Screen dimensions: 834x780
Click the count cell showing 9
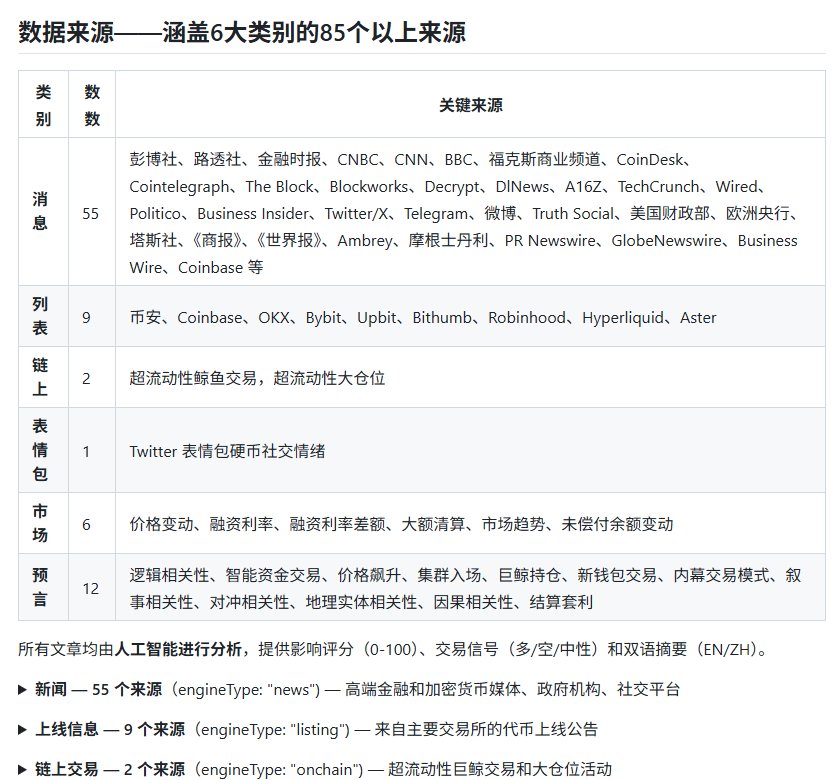click(92, 316)
